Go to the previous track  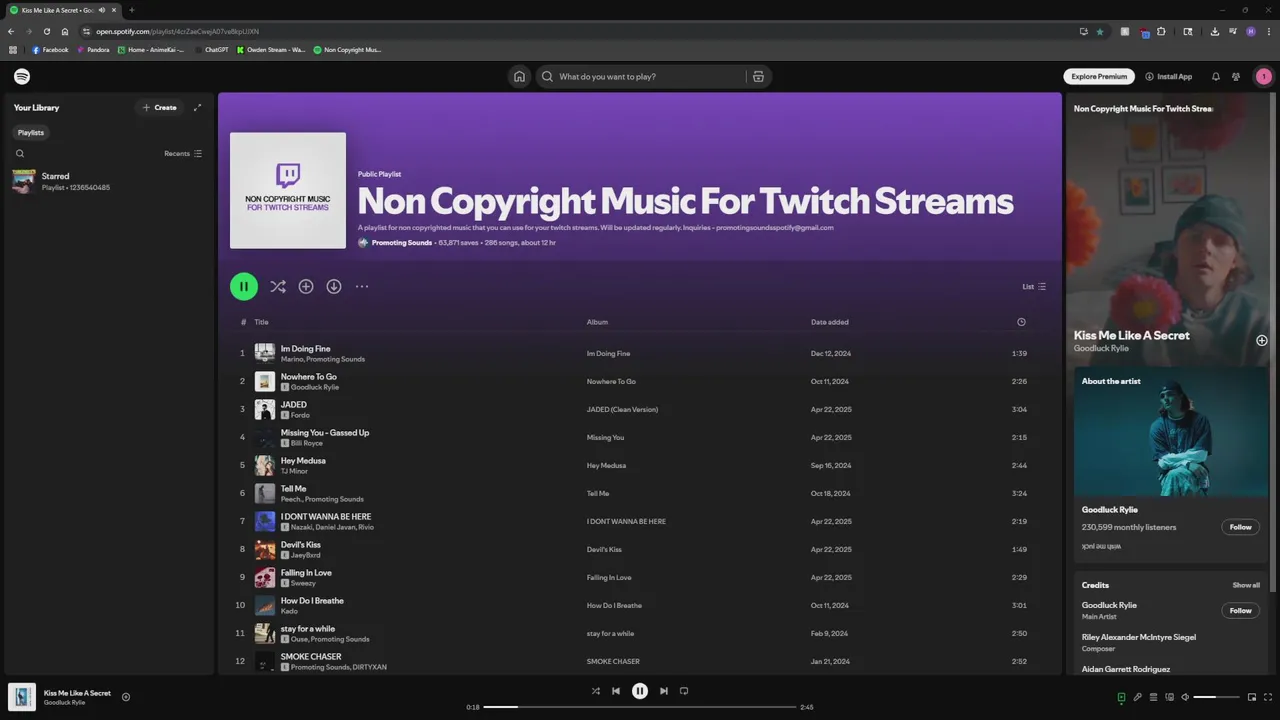pyautogui.click(x=616, y=691)
